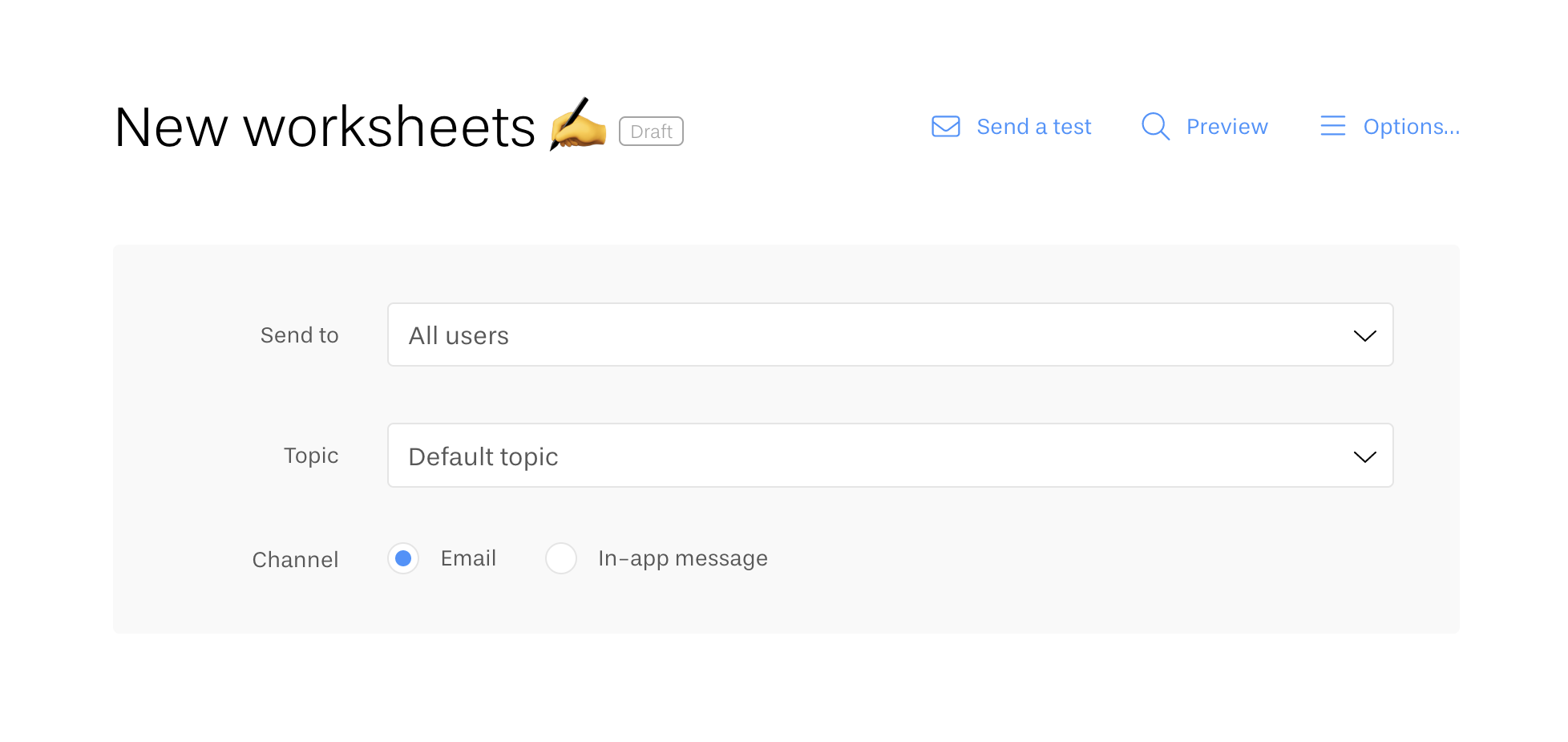Viewport: 1568px width, 742px height.
Task: Click the "Send to" field label
Action: (x=299, y=335)
